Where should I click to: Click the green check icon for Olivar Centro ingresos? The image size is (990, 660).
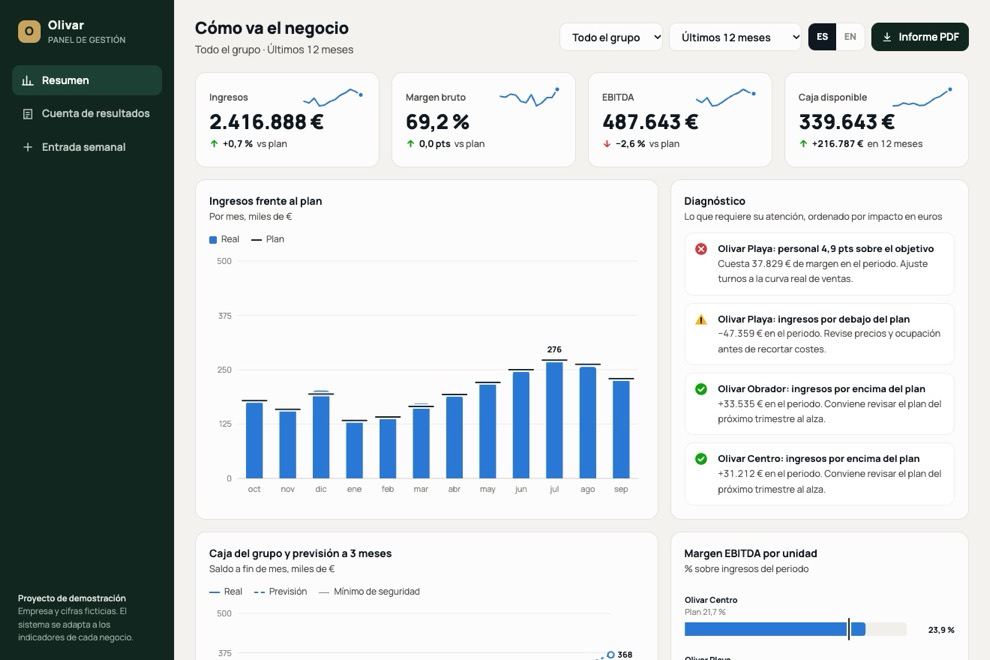[x=701, y=459]
